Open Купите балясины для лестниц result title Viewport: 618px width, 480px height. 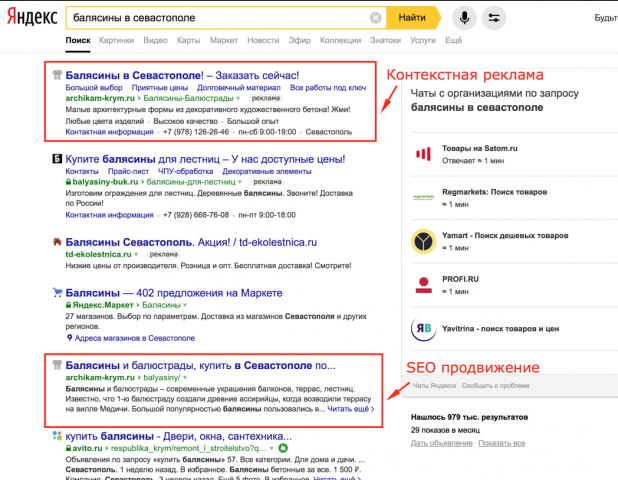[x=205, y=159]
